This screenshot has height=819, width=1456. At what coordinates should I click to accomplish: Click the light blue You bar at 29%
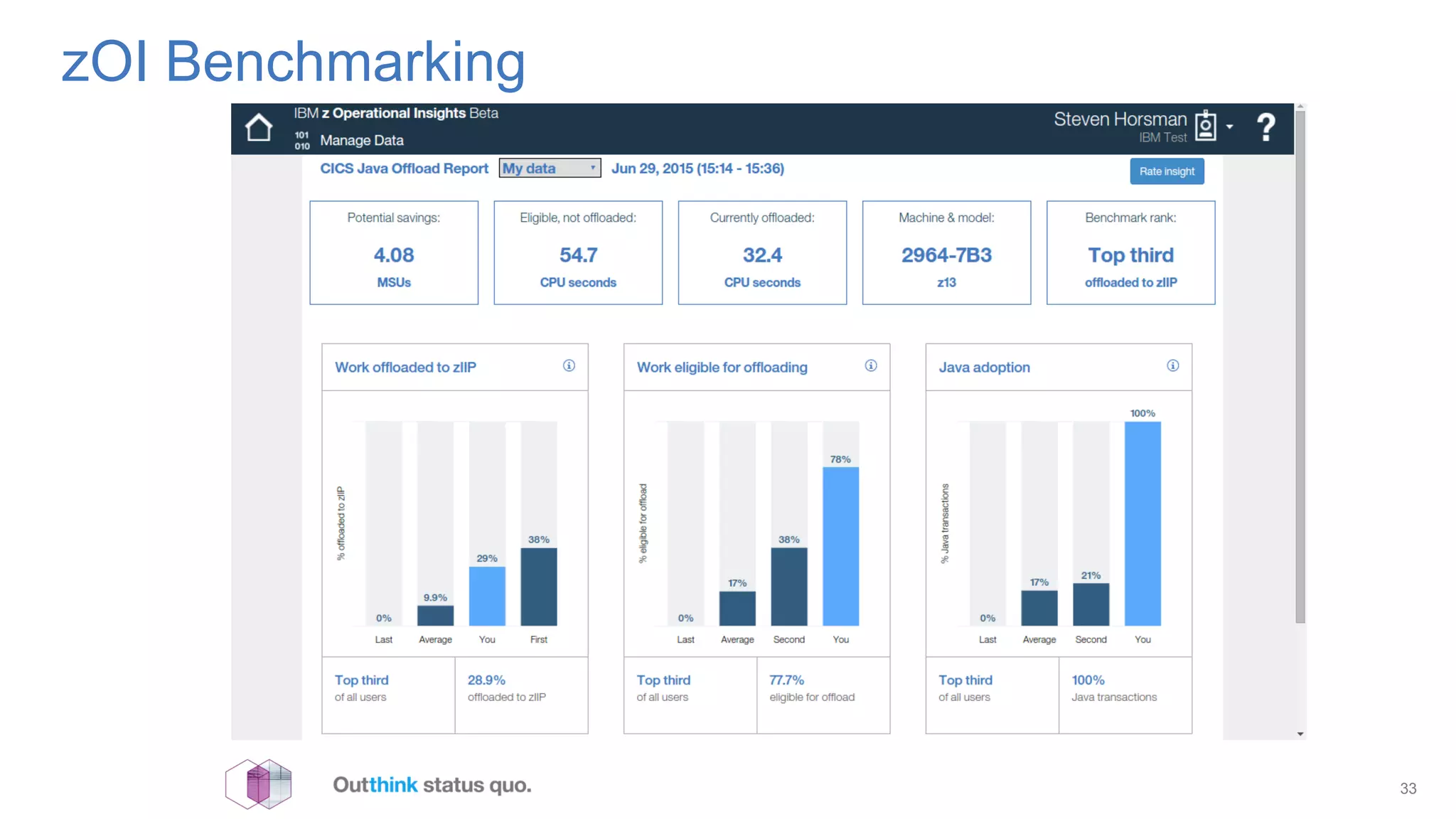point(487,596)
